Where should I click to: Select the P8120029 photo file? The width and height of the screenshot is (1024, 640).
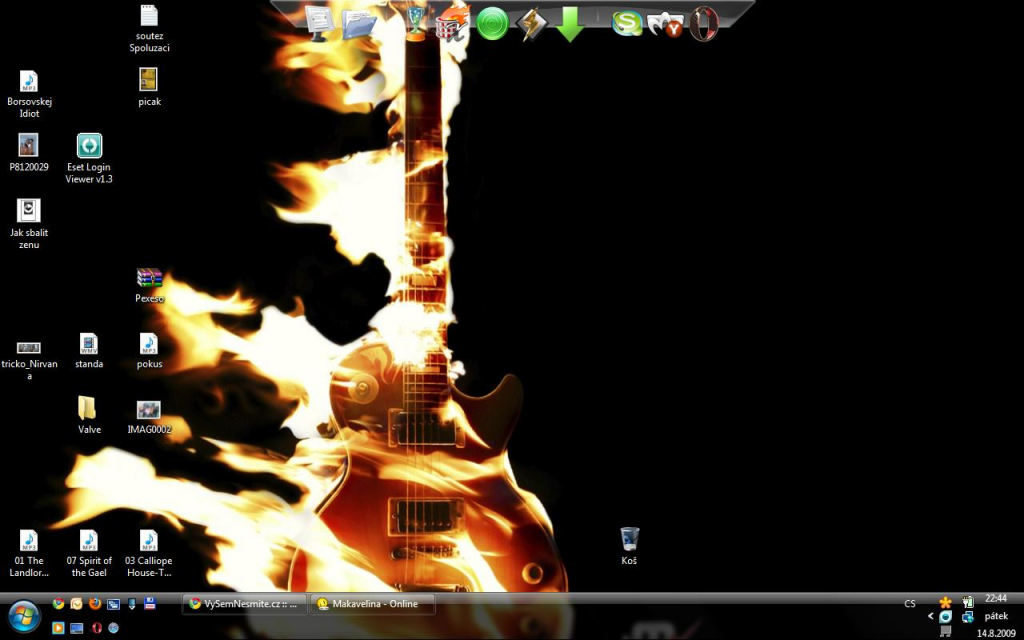pyautogui.click(x=29, y=153)
